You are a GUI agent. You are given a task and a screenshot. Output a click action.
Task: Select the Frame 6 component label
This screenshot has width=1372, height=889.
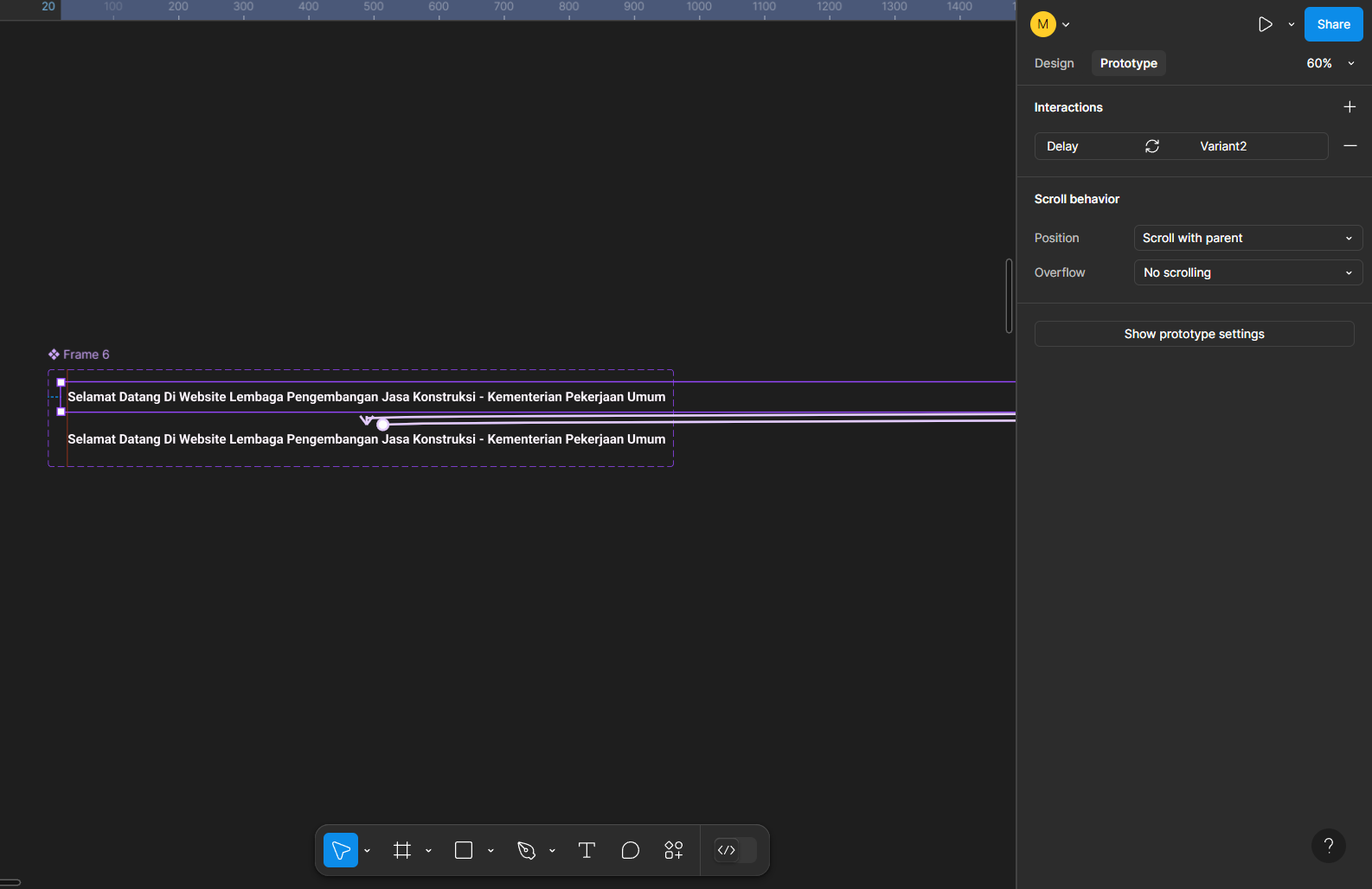point(79,355)
